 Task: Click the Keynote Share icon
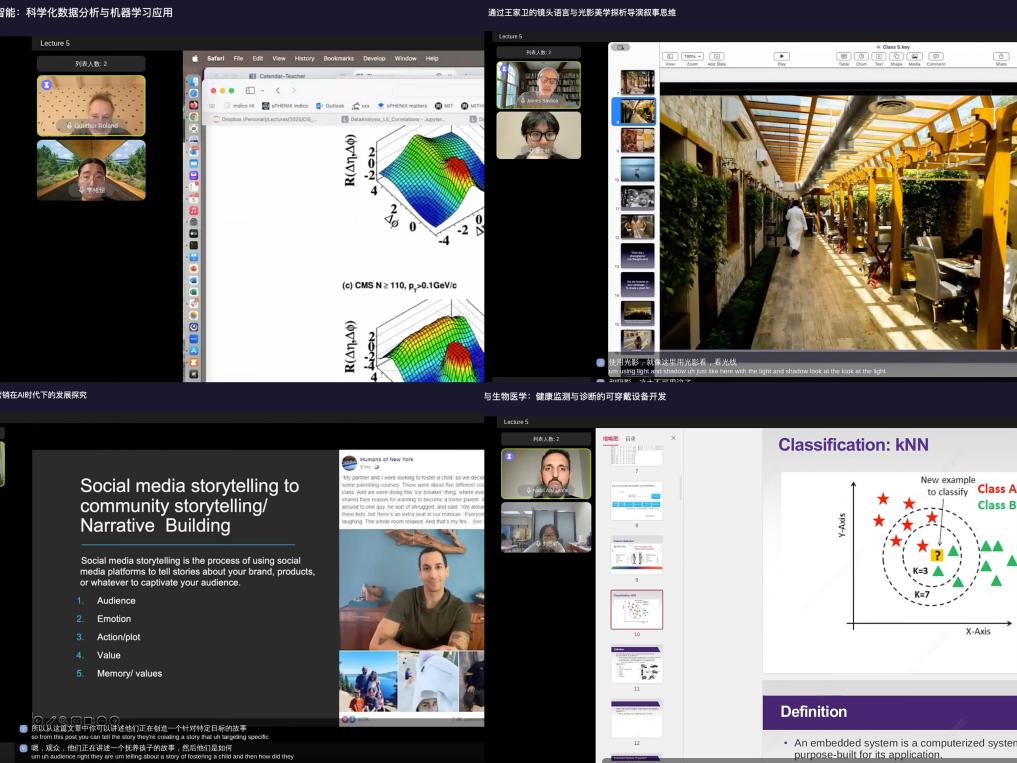[x=1001, y=57]
